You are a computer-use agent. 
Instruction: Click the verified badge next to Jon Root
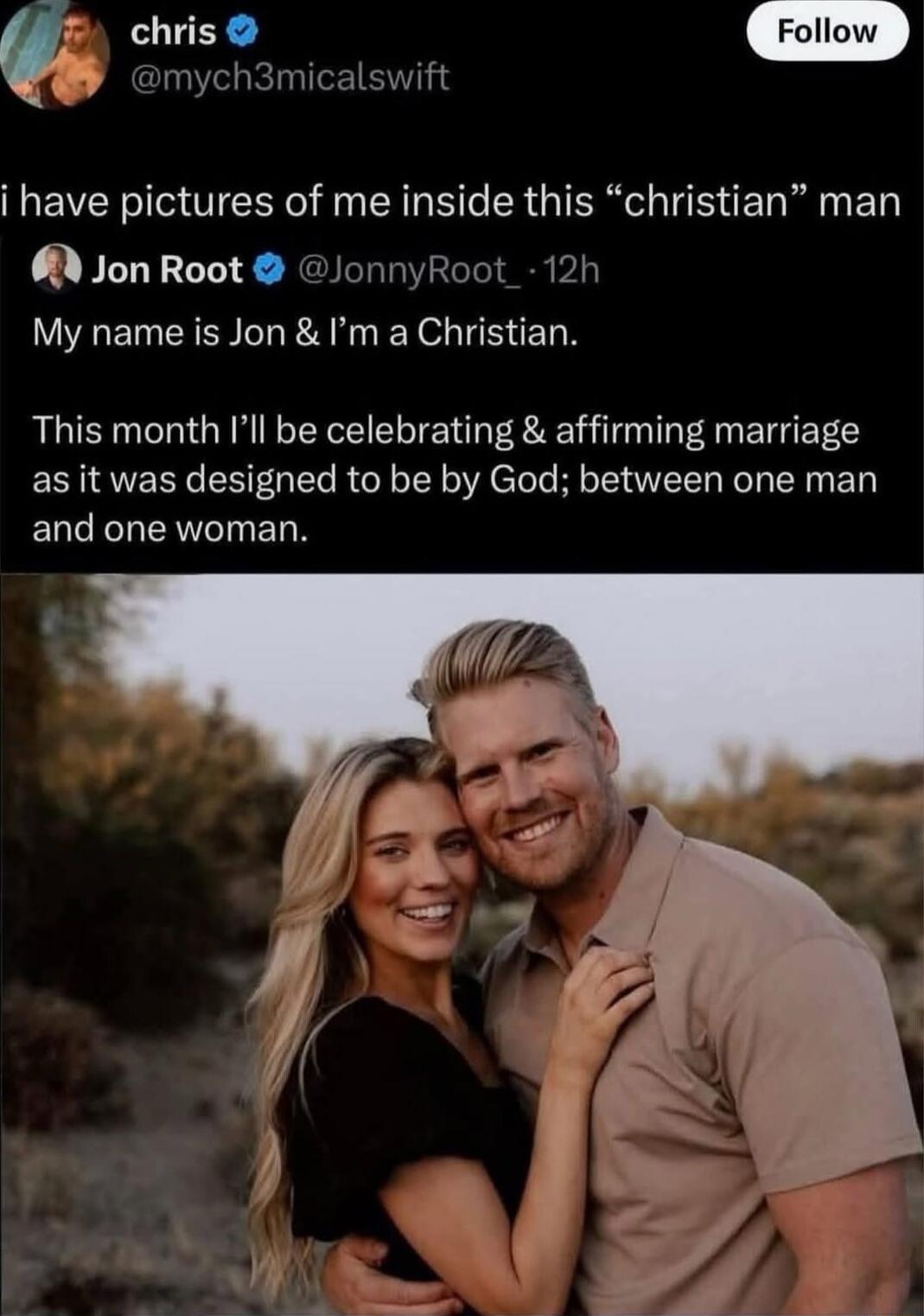click(x=269, y=271)
